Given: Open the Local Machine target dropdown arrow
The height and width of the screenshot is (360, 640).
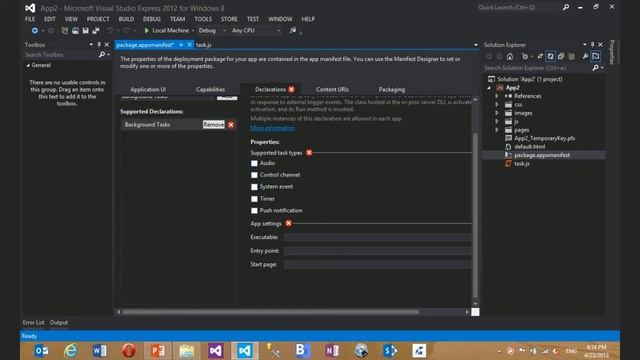Looking at the screenshot, I should (x=193, y=31).
